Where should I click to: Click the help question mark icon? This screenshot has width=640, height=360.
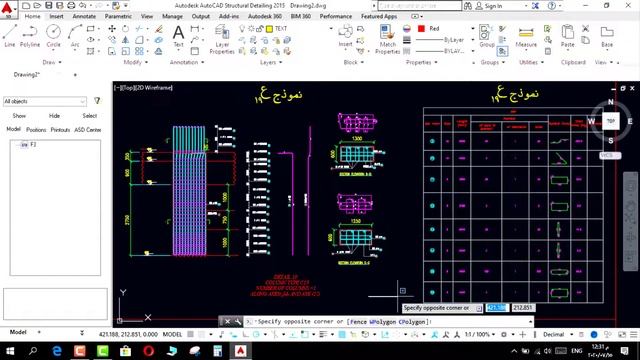(x=552, y=6)
